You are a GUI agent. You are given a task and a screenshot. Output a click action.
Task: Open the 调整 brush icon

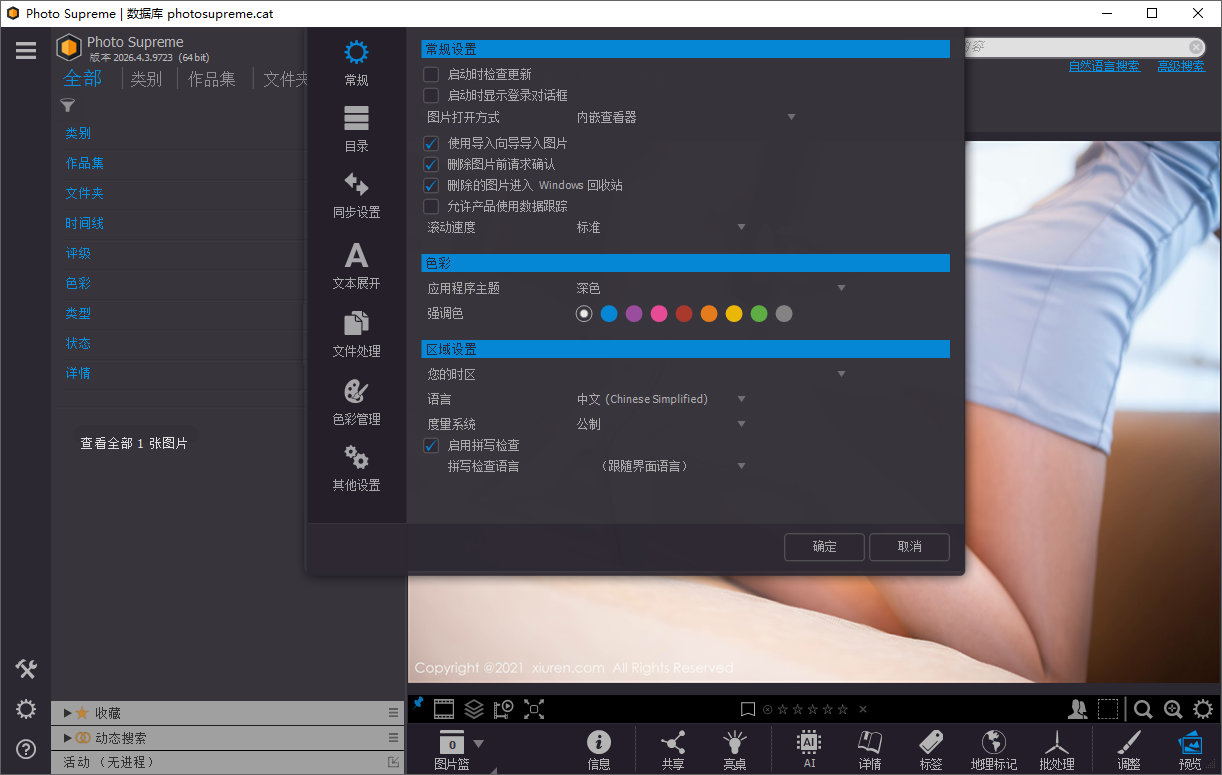(1129, 750)
